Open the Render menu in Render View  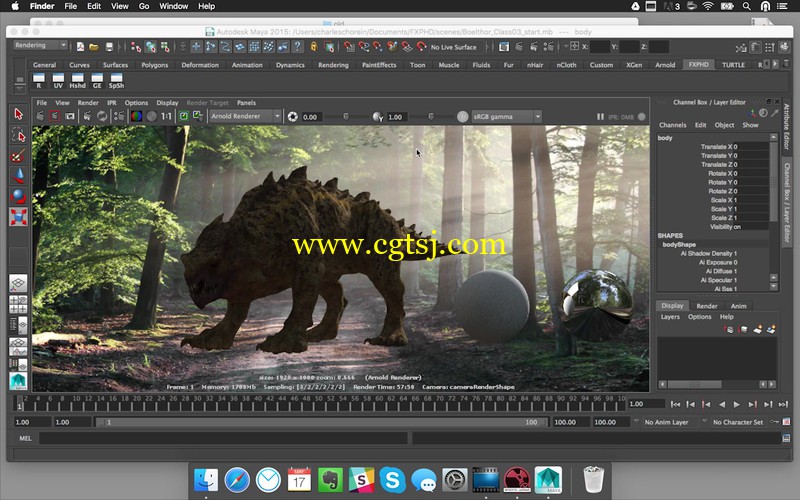pyautogui.click(x=88, y=103)
